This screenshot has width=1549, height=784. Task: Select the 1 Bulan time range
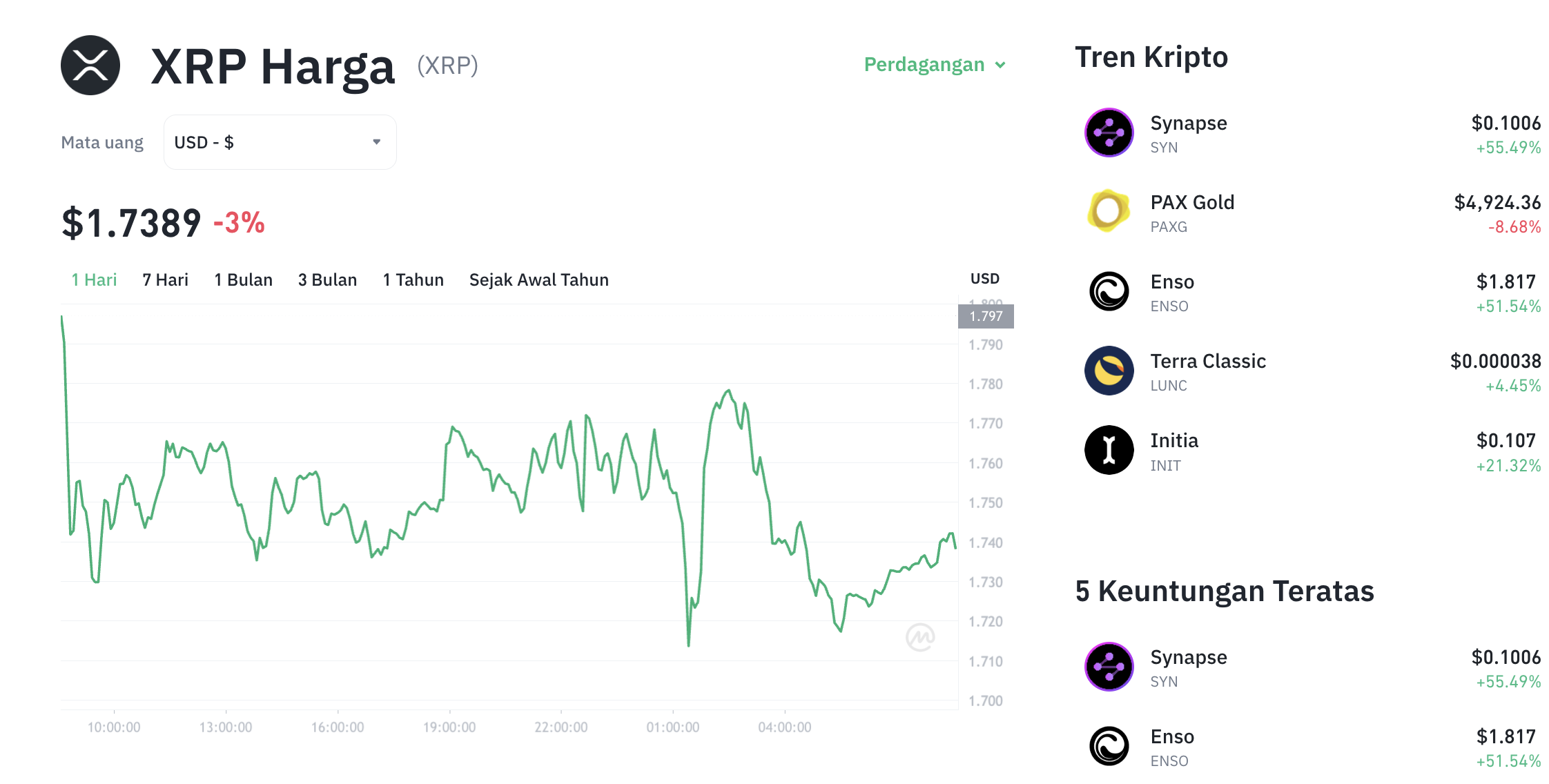(x=242, y=280)
